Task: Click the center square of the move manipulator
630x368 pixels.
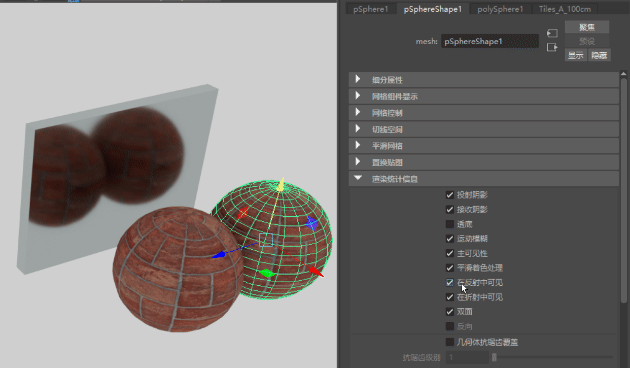Action: click(x=266, y=240)
